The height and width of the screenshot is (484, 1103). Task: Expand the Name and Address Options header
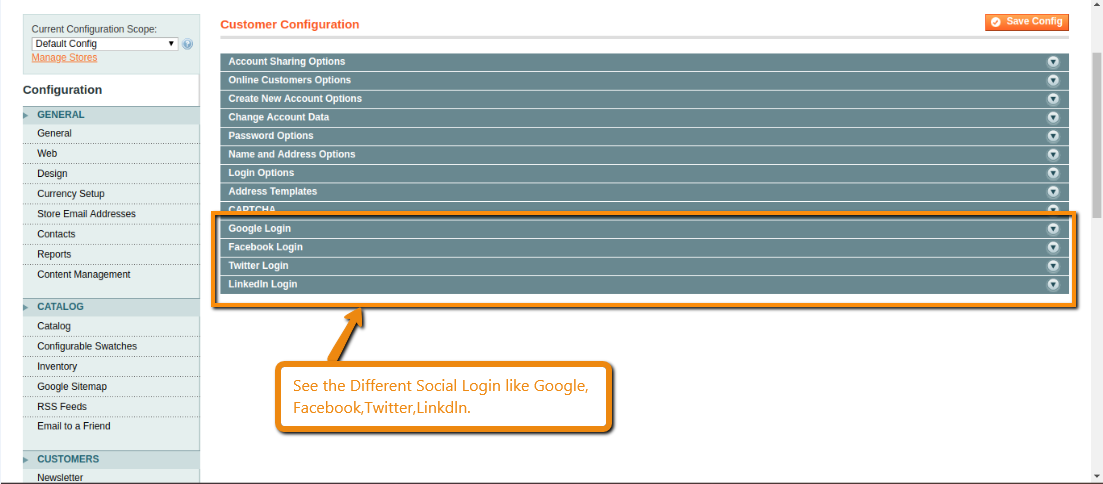coord(644,155)
